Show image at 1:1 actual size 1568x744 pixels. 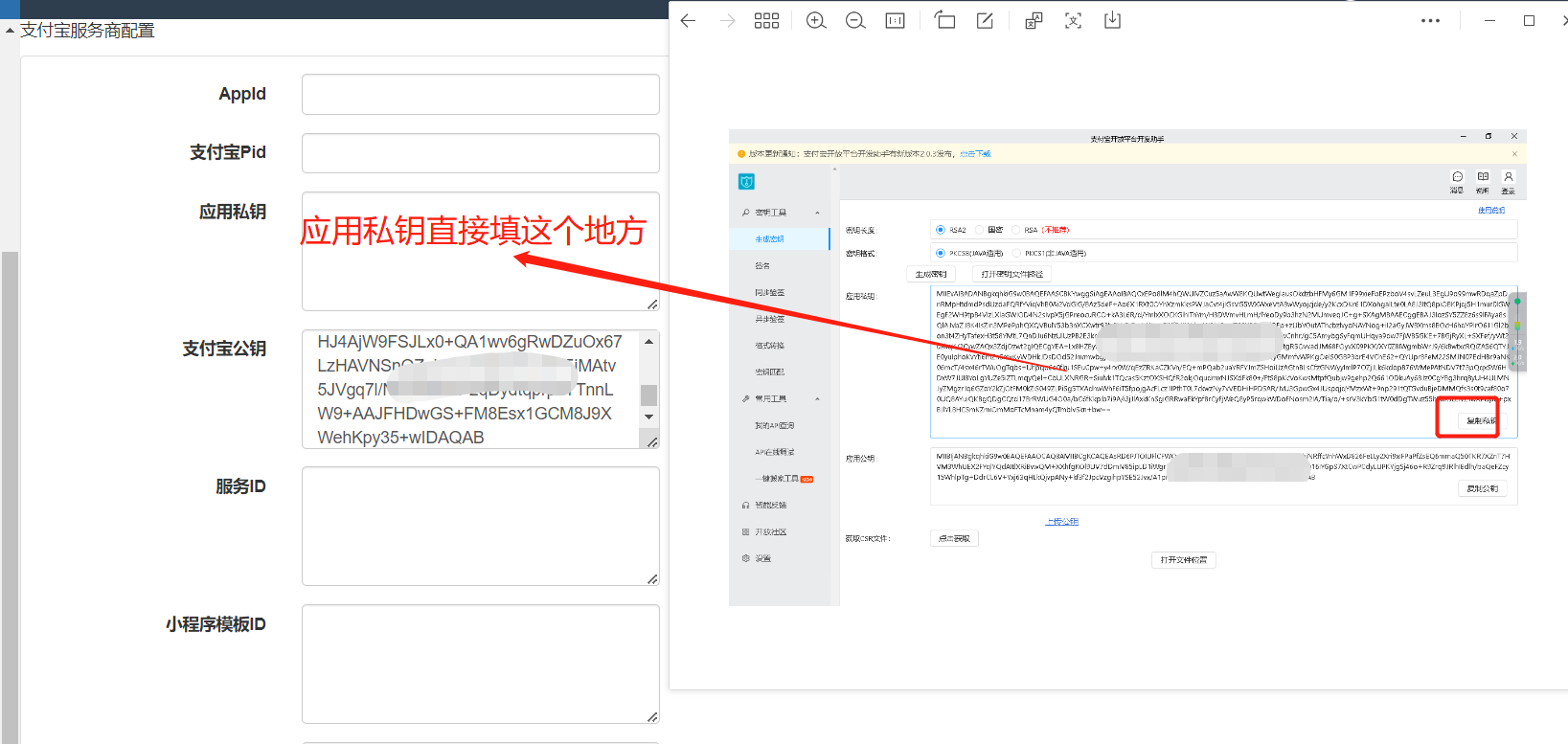coord(895,21)
